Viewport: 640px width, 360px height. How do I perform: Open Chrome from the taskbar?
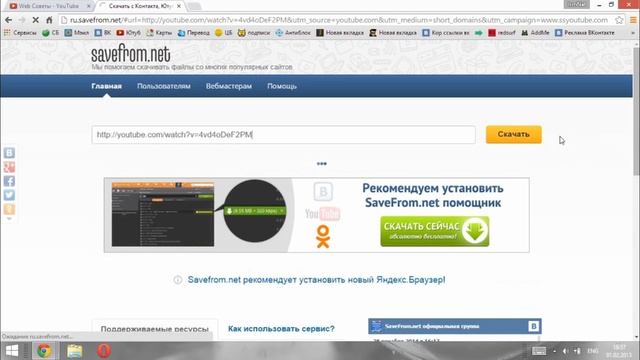(44, 351)
